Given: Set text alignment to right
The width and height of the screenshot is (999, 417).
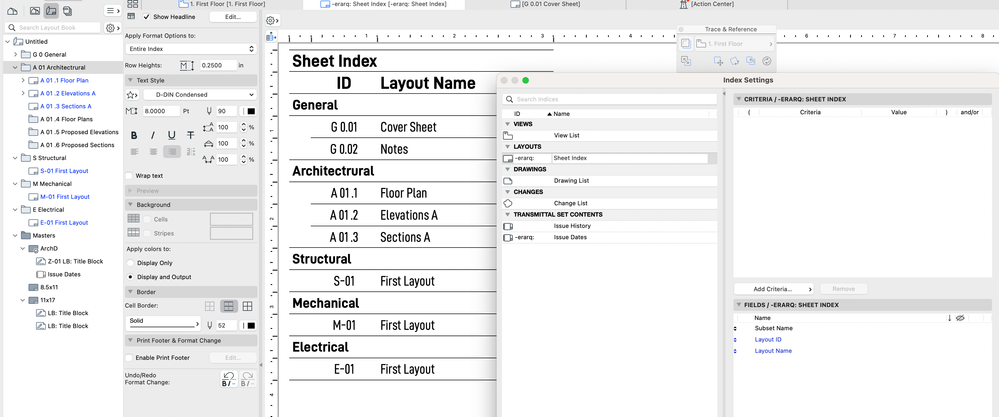Looking at the screenshot, I should pyautogui.click(x=171, y=152).
